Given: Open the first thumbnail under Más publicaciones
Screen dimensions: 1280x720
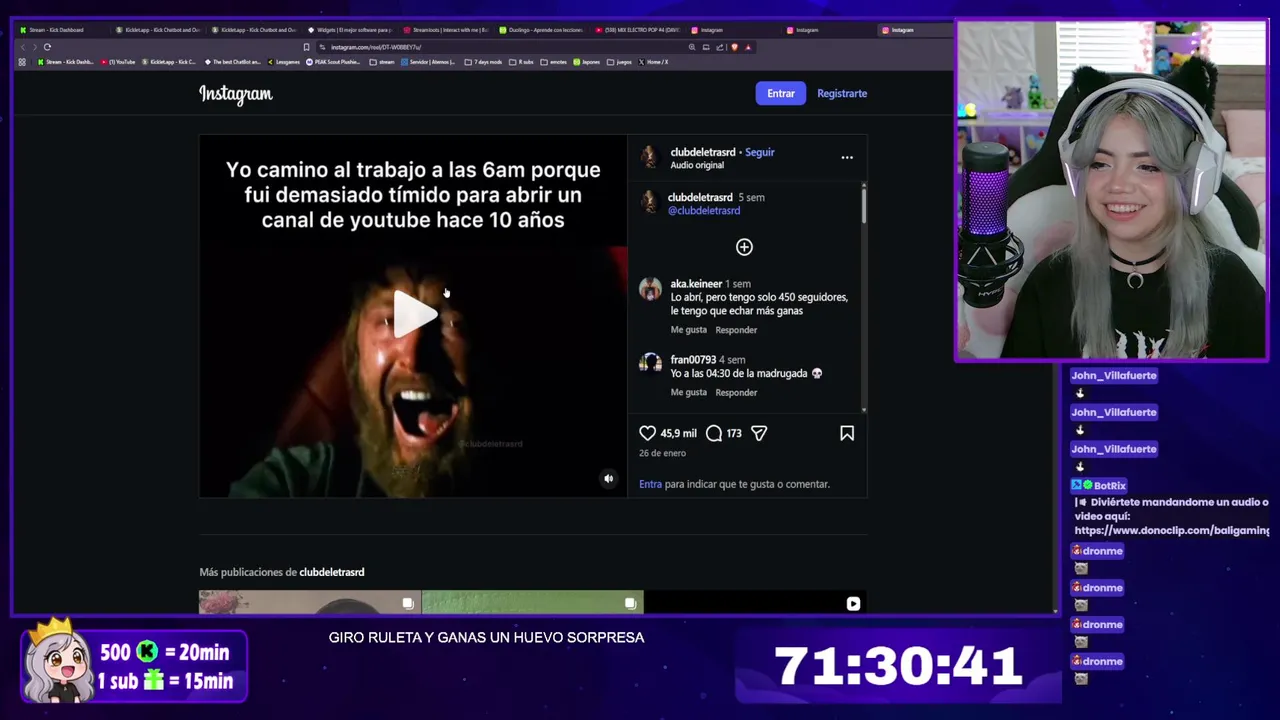Looking at the screenshot, I should tap(310, 602).
